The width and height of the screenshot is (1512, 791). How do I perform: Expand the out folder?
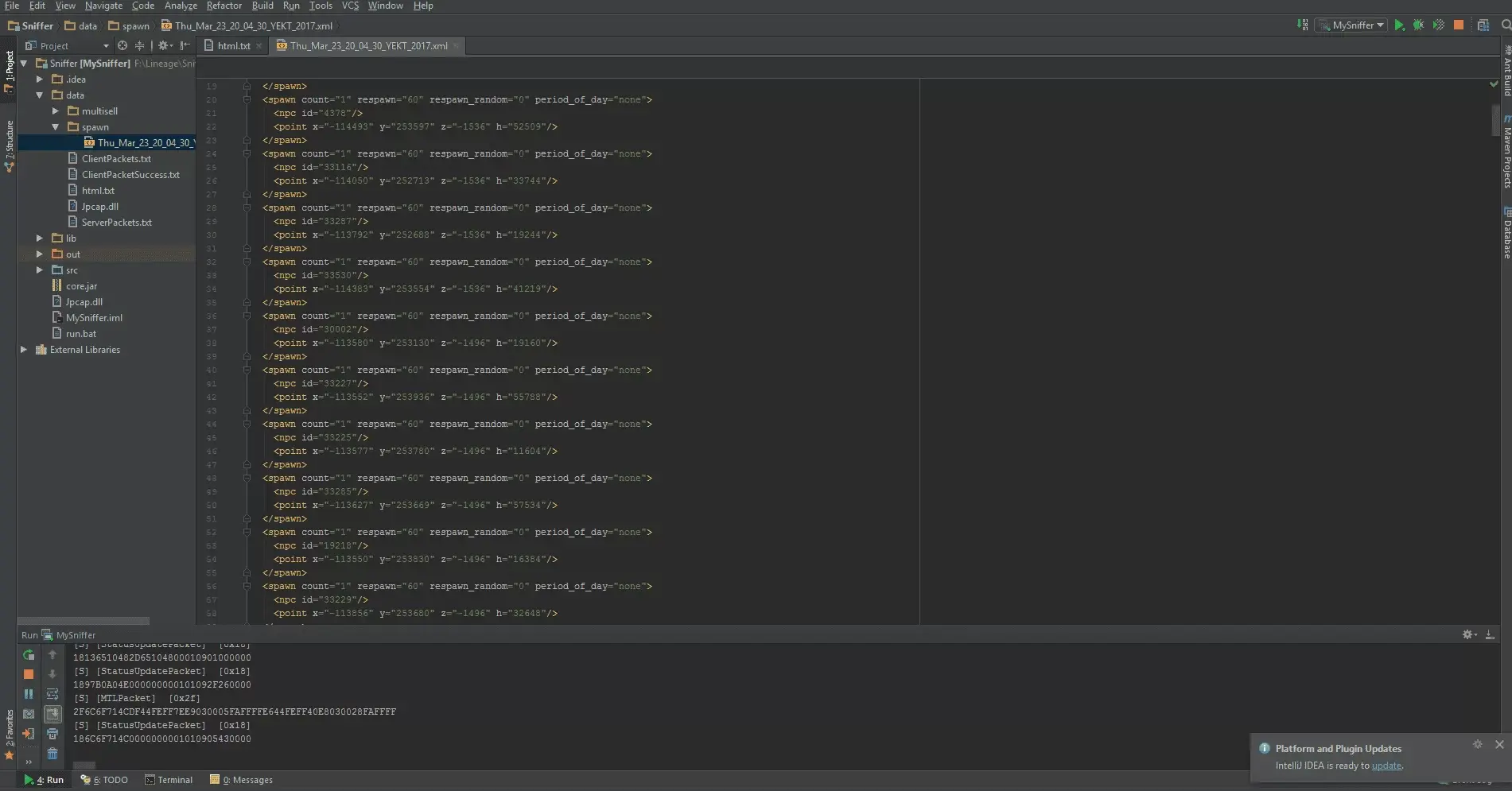(x=40, y=254)
